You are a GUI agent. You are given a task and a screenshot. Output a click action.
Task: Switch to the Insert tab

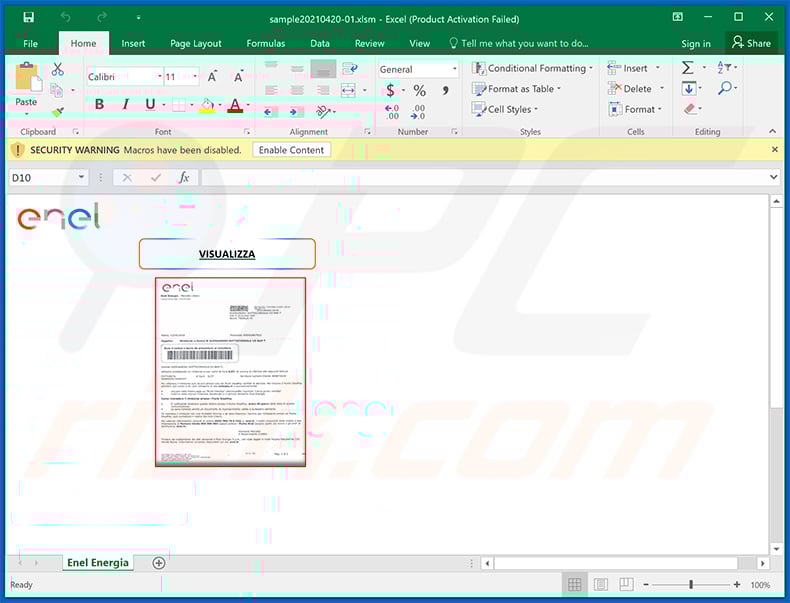click(x=133, y=43)
